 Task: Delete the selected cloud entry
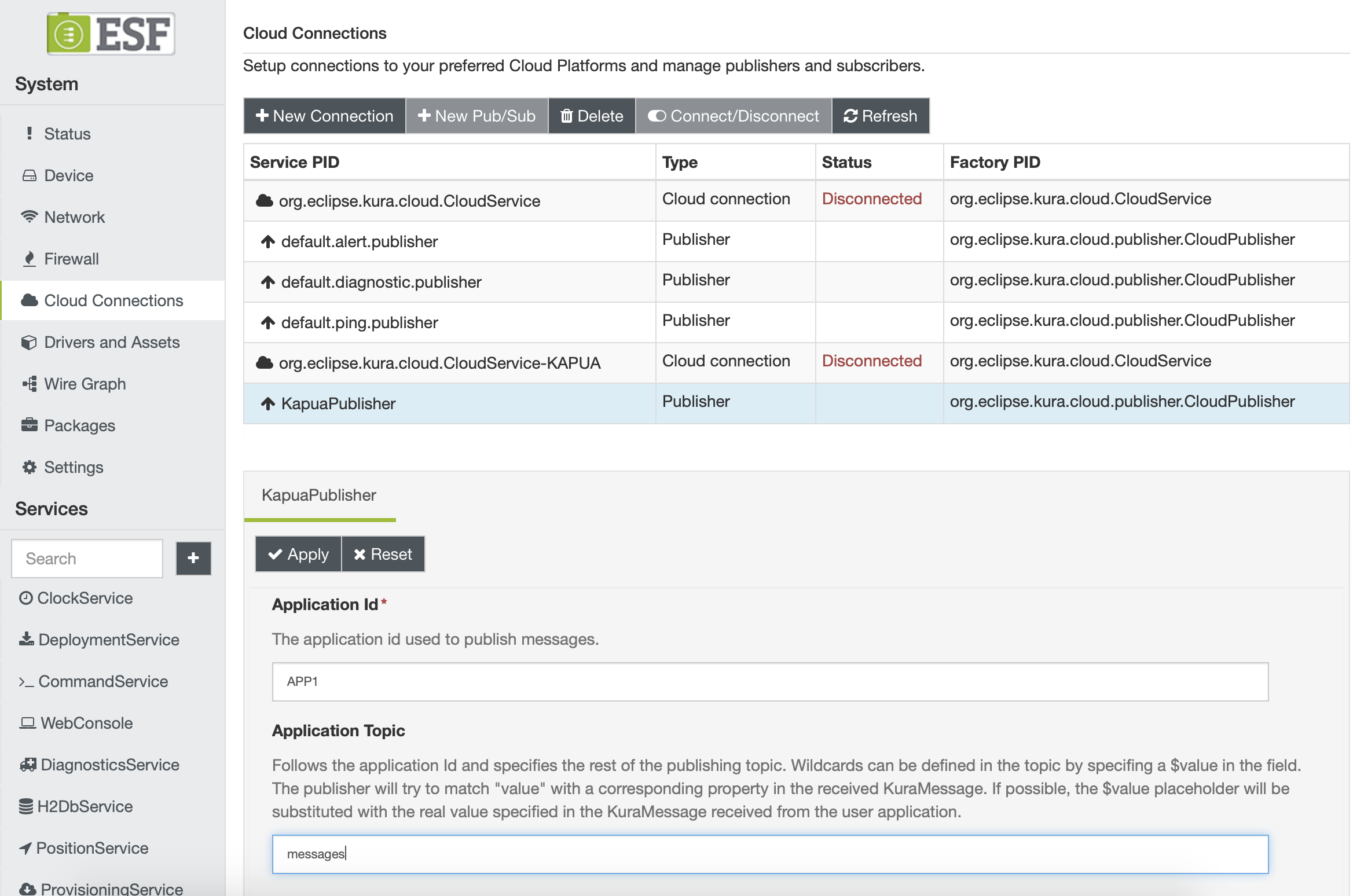[592, 116]
